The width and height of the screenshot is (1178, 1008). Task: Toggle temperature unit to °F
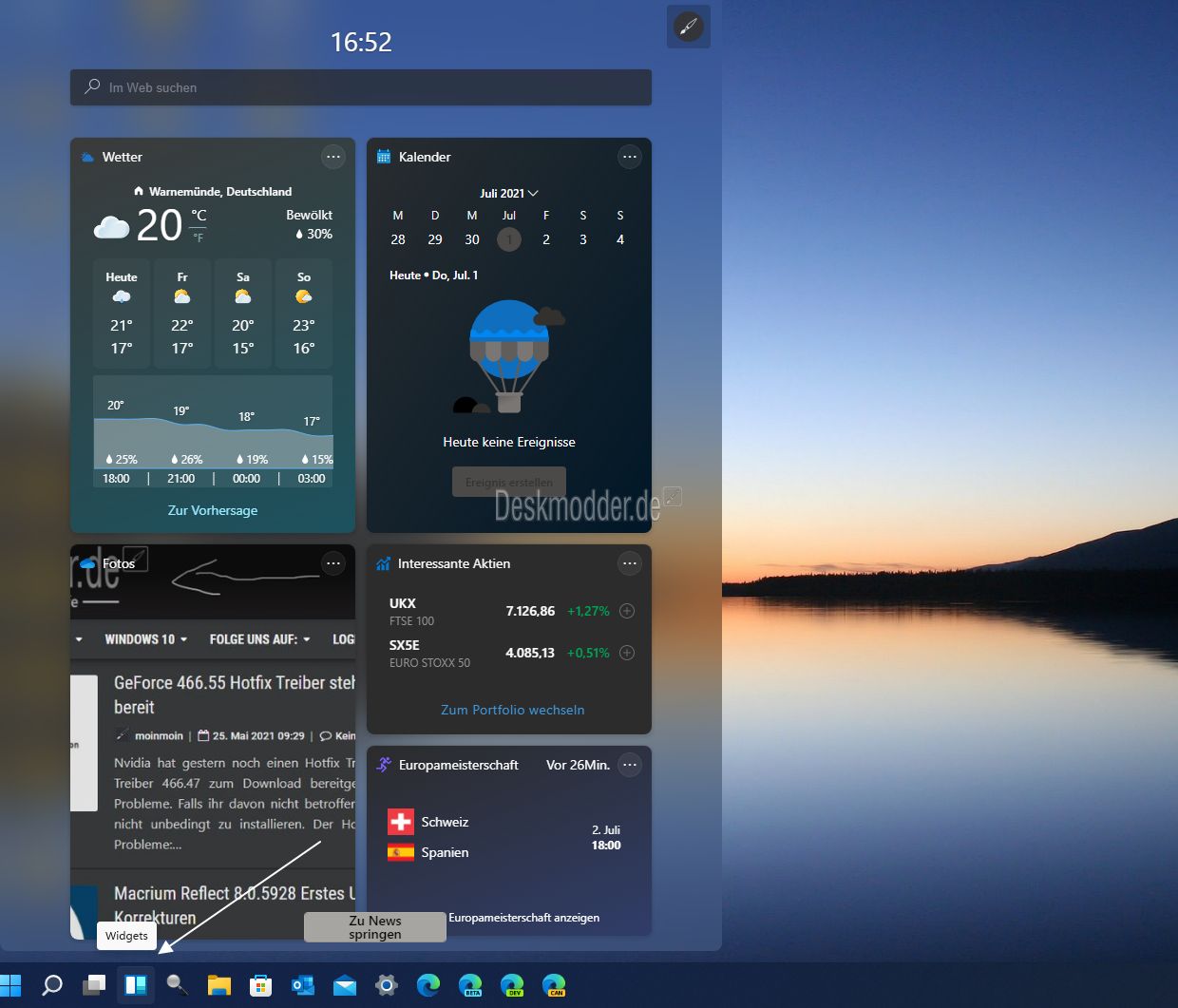coord(199,238)
